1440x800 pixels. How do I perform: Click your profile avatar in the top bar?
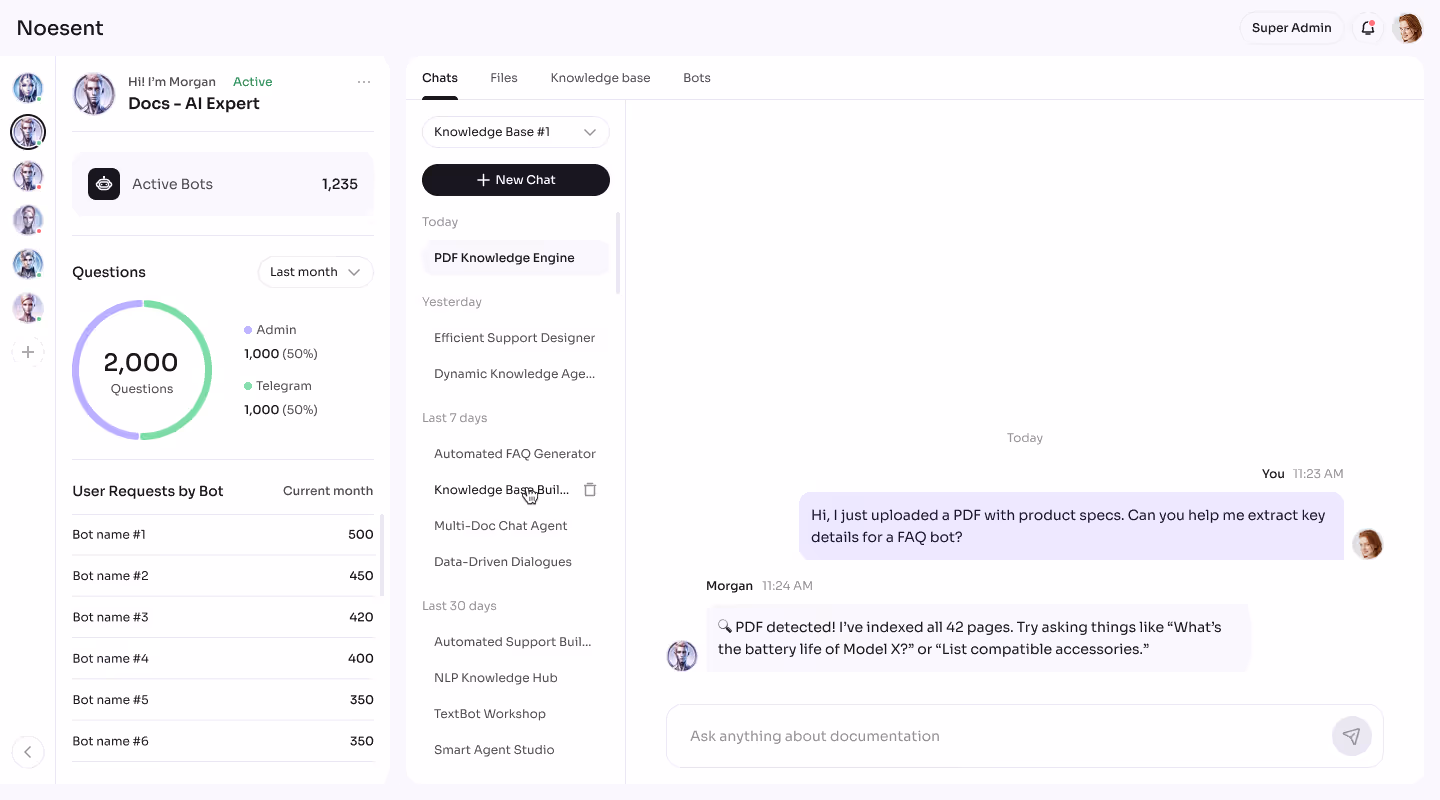1408,28
